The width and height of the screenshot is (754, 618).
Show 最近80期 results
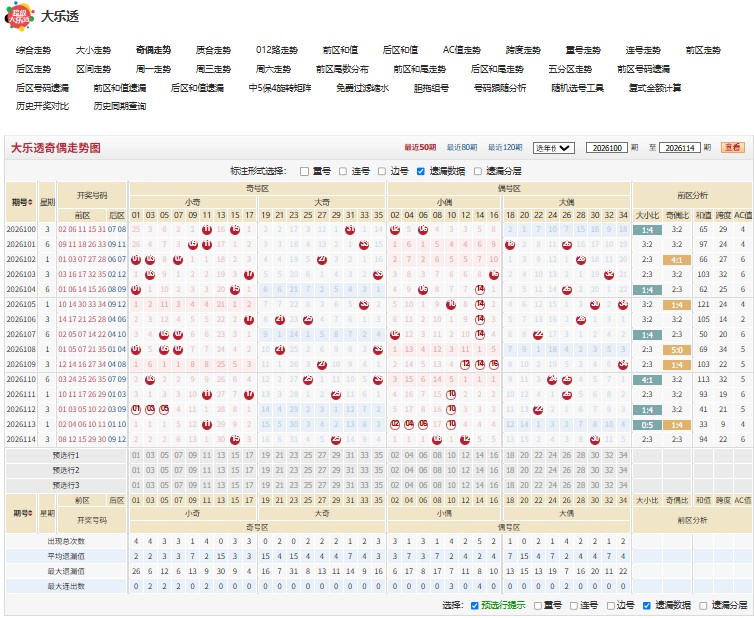(462, 148)
